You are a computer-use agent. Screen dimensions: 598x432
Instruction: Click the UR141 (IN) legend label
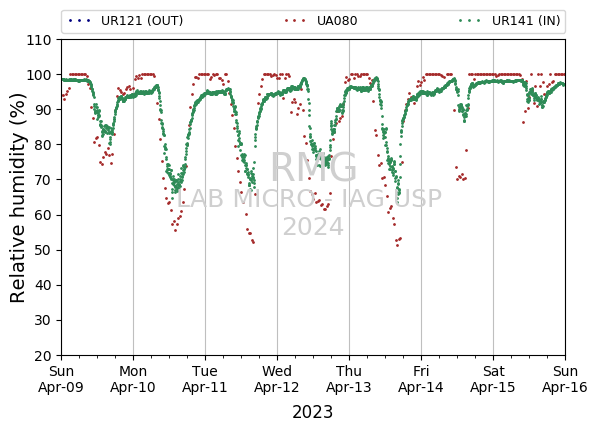tap(526, 21)
